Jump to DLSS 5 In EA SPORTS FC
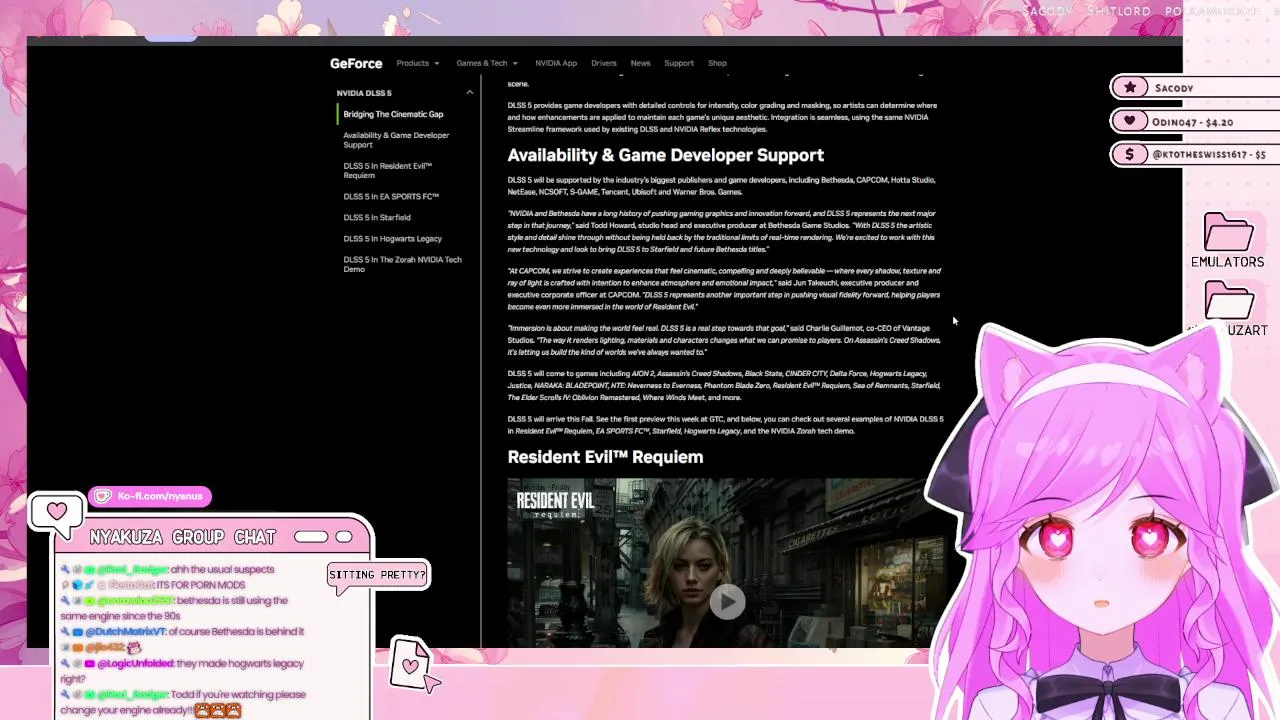 tap(391, 196)
